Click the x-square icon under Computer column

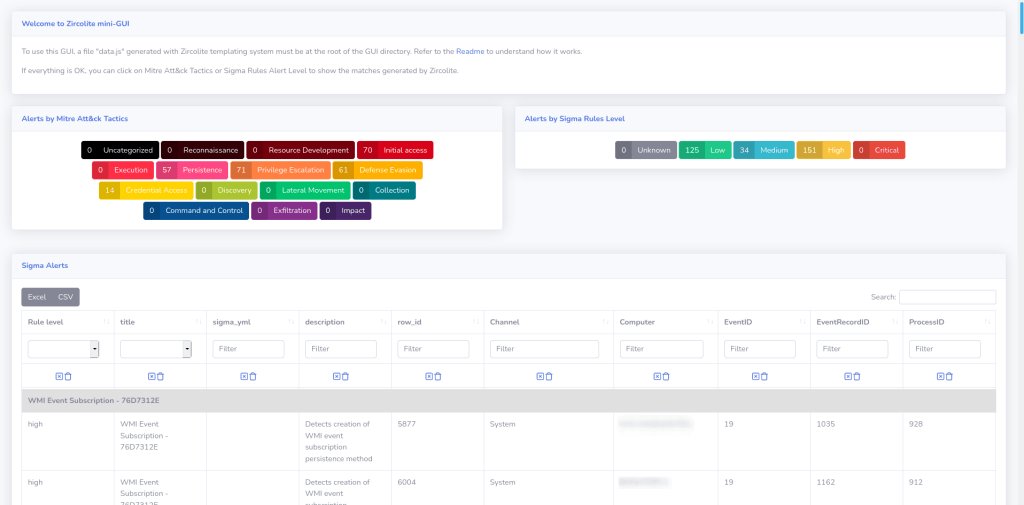point(657,376)
